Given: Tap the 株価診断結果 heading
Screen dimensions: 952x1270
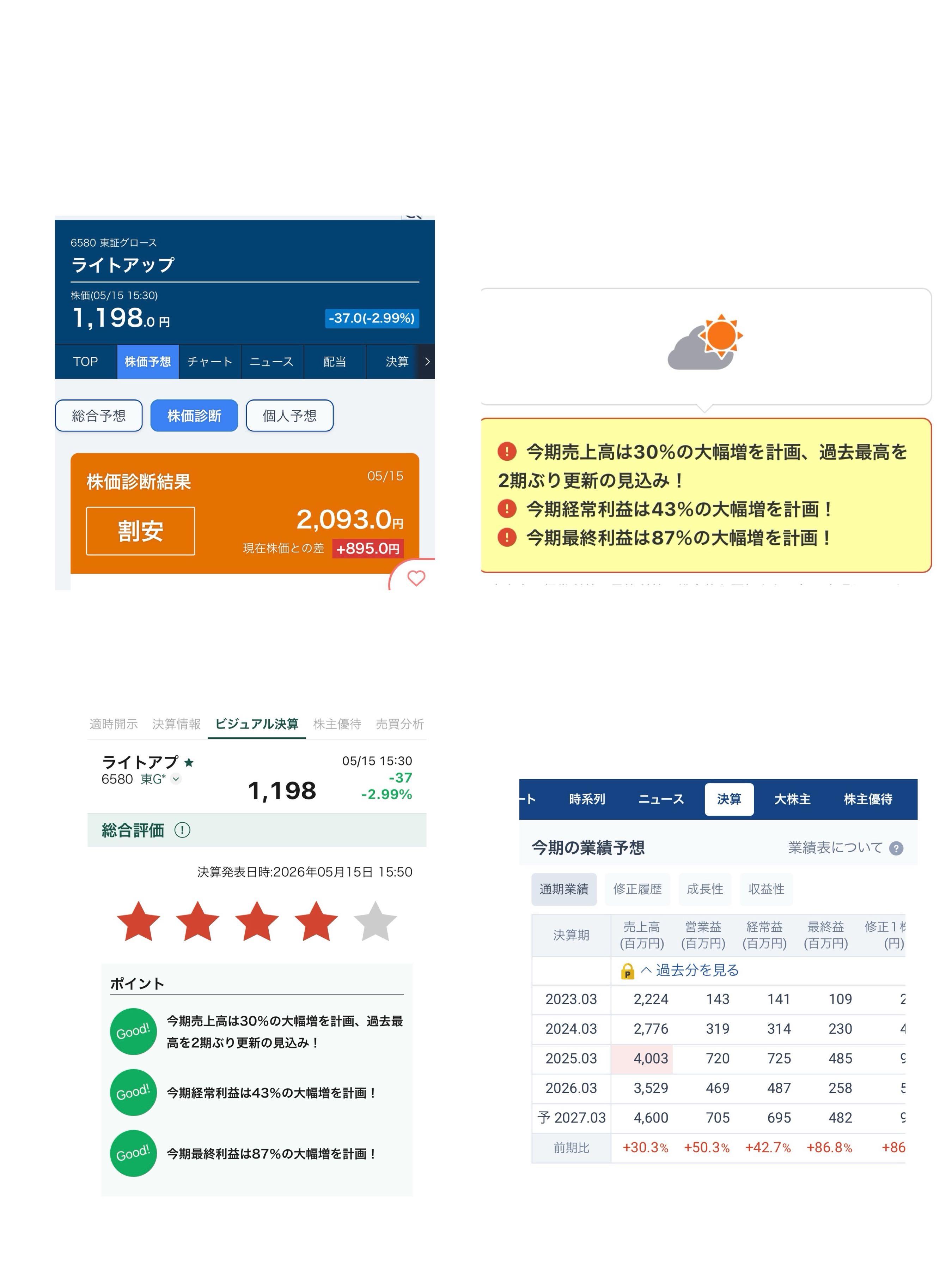Looking at the screenshot, I should click(139, 481).
